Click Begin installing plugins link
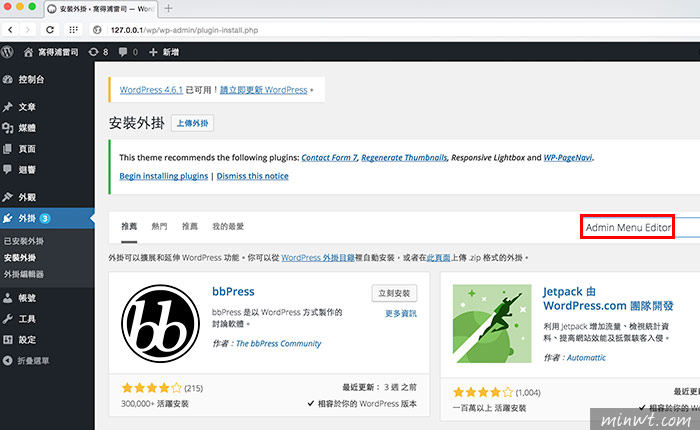700x430 pixels. [163, 176]
